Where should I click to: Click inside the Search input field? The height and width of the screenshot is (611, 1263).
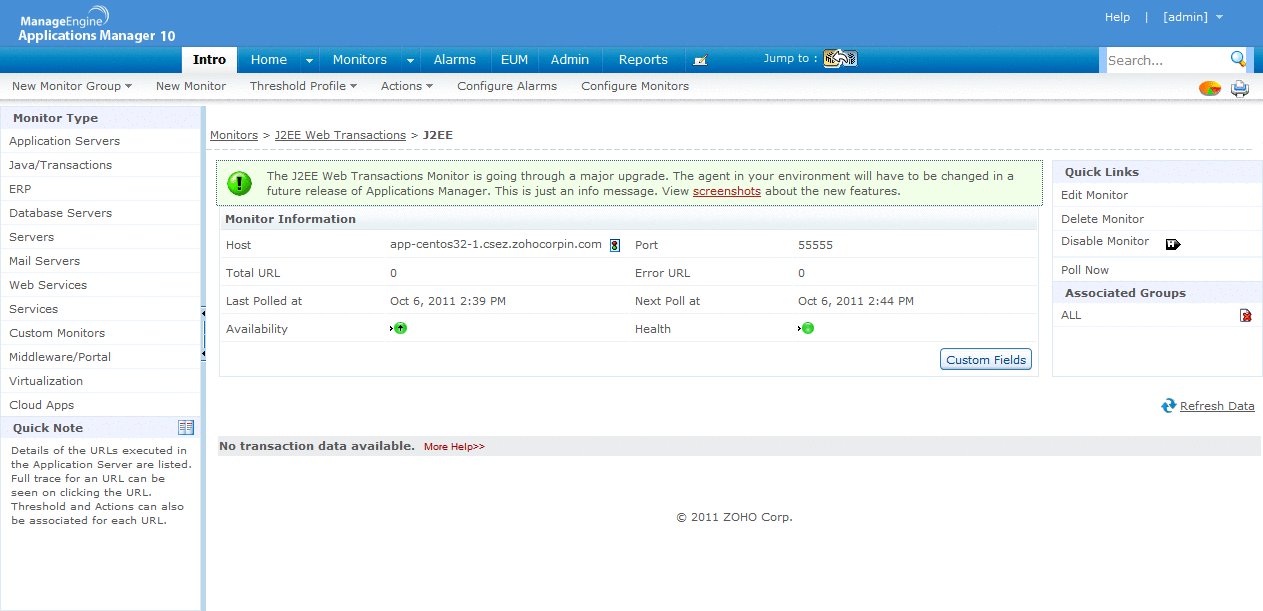coord(1163,60)
